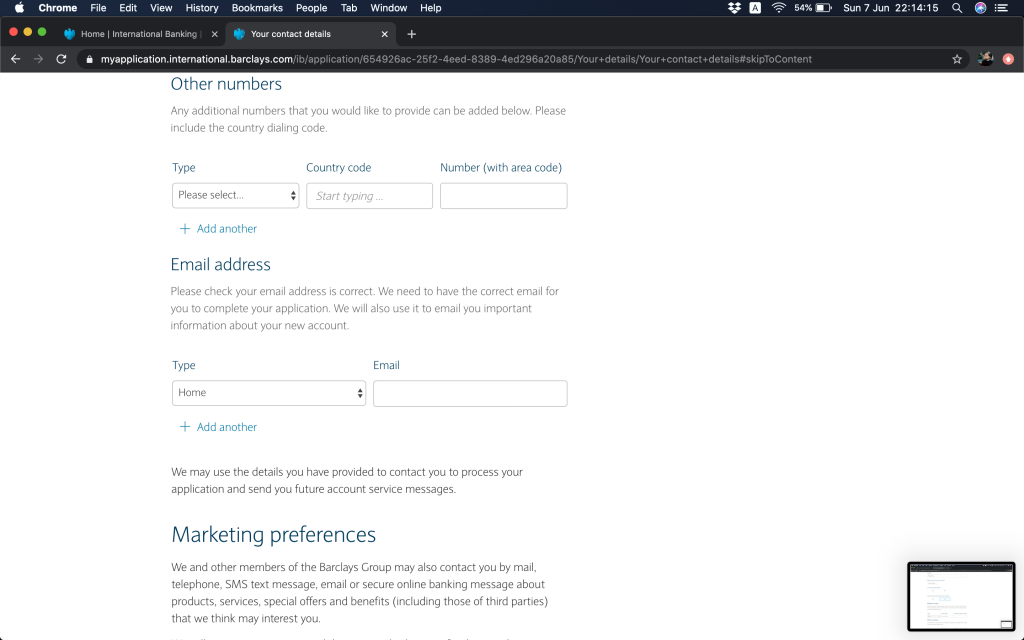Open Siri from the menu bar

point(980,8)
